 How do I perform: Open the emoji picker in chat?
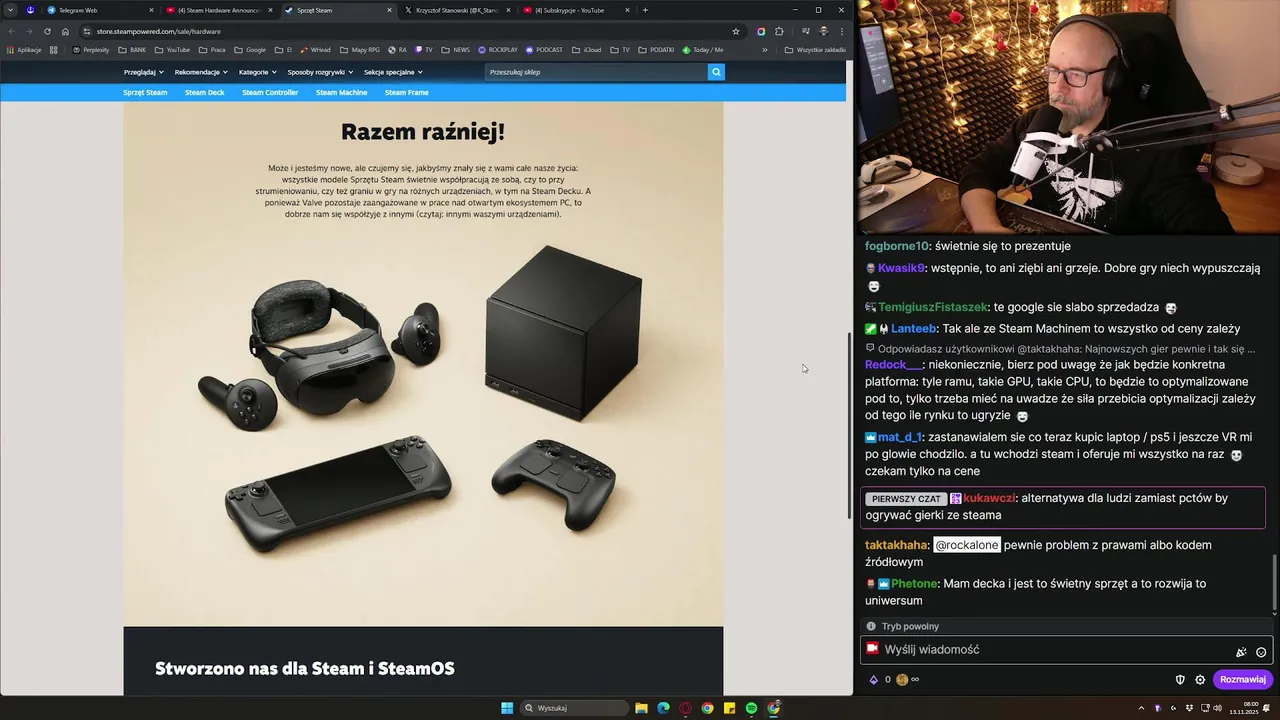[1261, 652]
